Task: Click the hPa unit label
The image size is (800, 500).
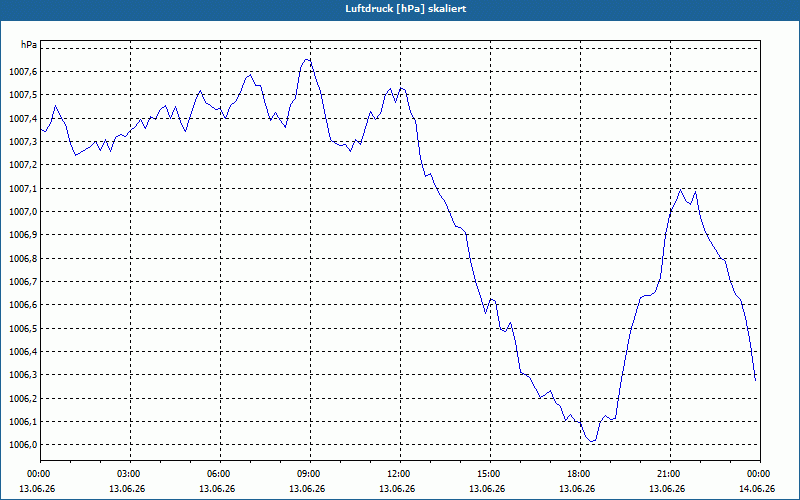Action: click(x=29, y=45)
